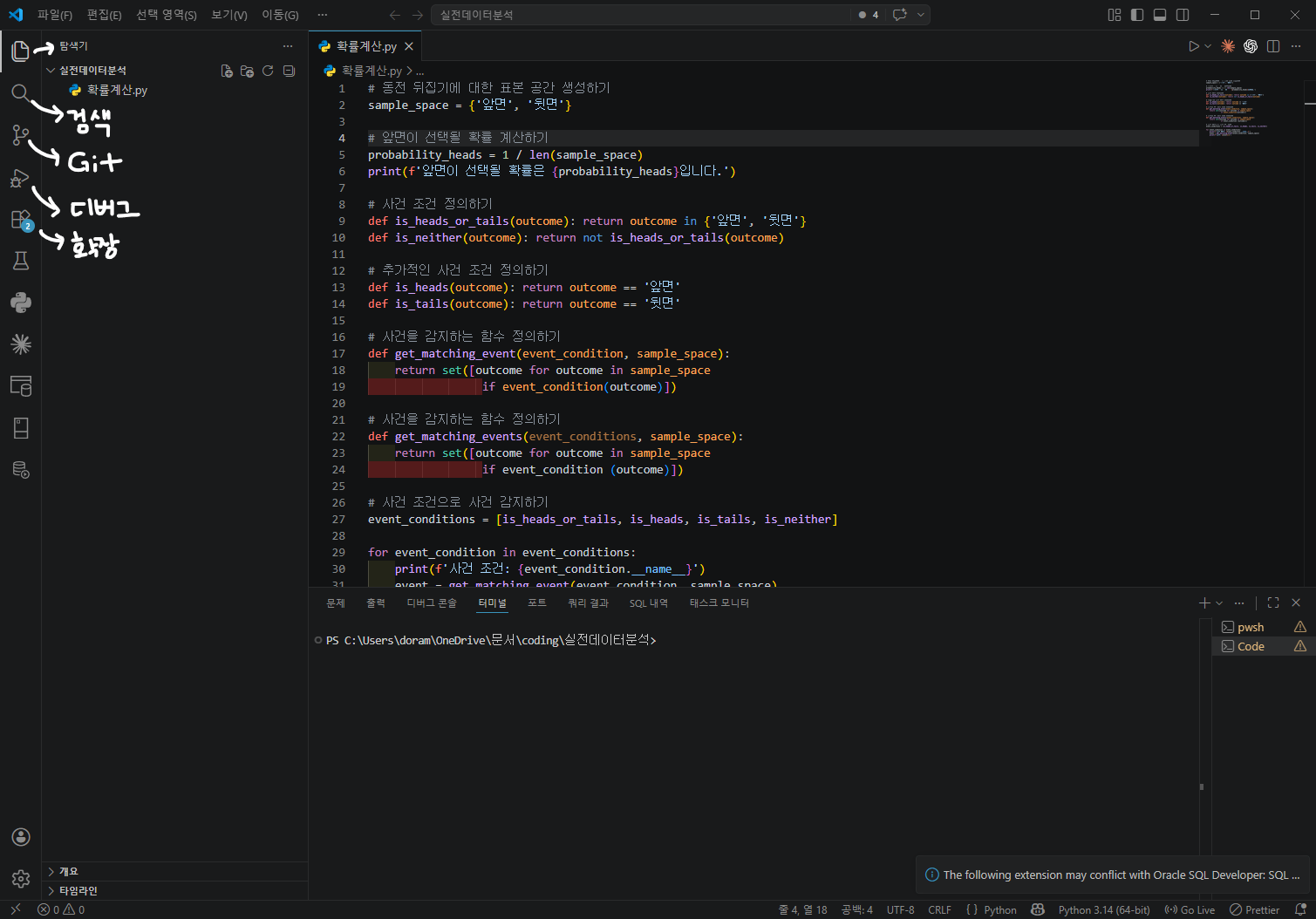The width and height of the screenshot is (1316, 919).
Task: Run the Python file with play button
Action: [1194, 46]
